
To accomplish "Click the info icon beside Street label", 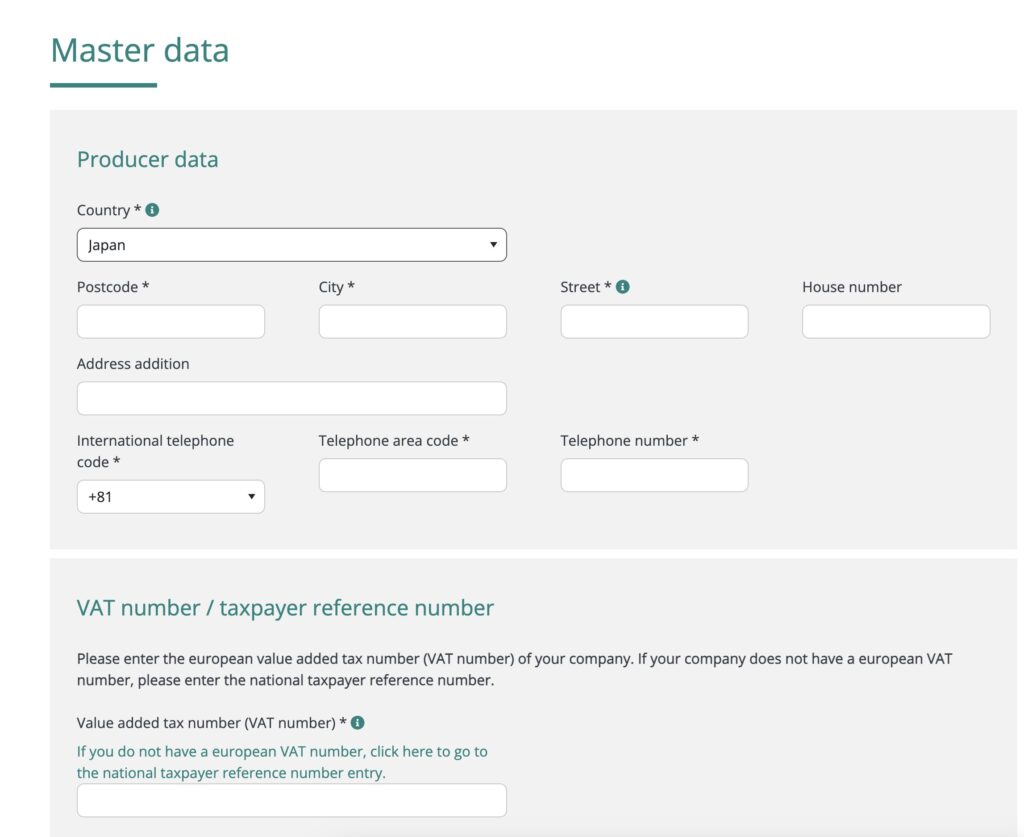I will coord(622,287).
